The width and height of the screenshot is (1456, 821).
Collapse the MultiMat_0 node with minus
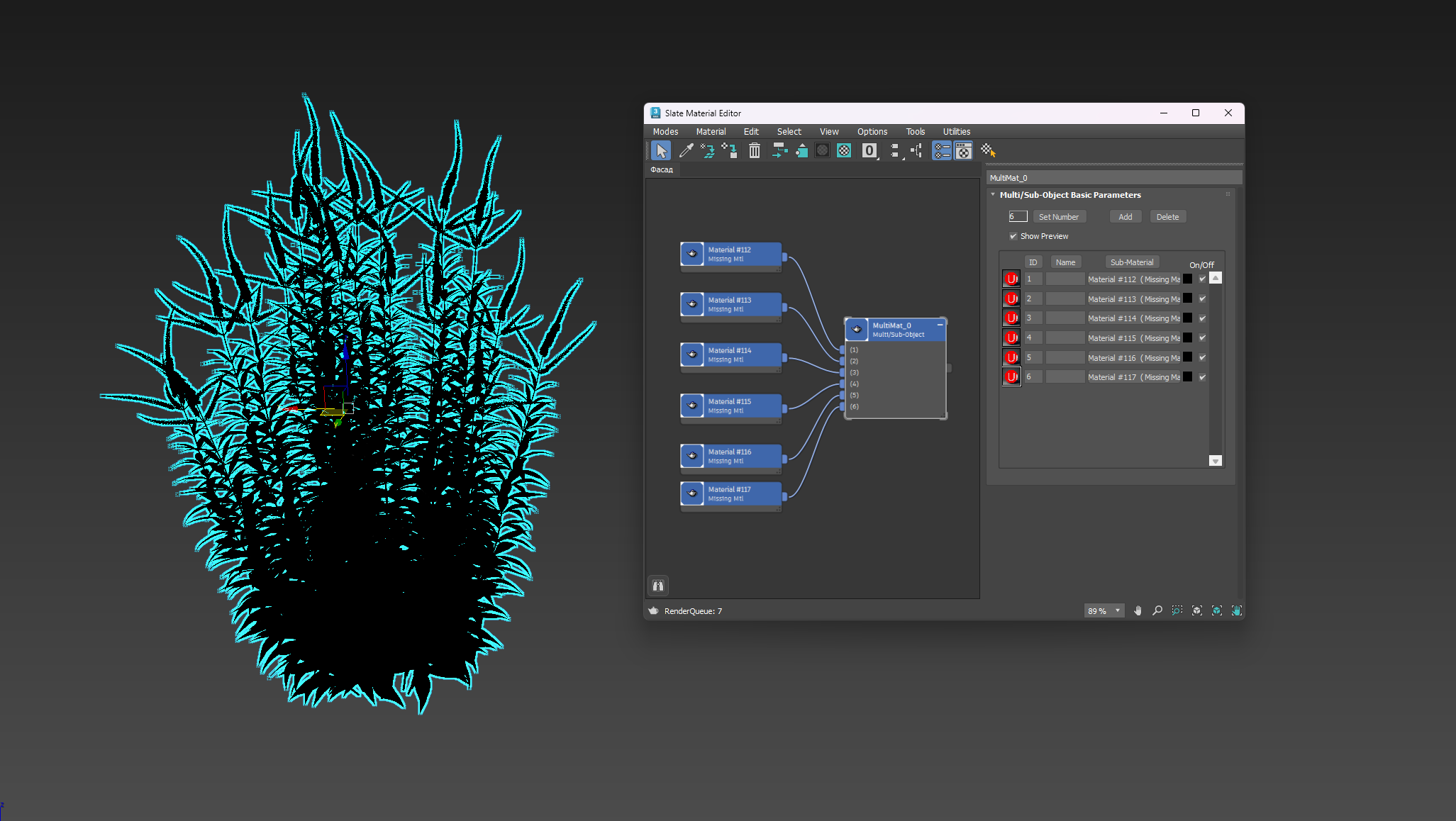pyautogui.click(x=940, y=325)
